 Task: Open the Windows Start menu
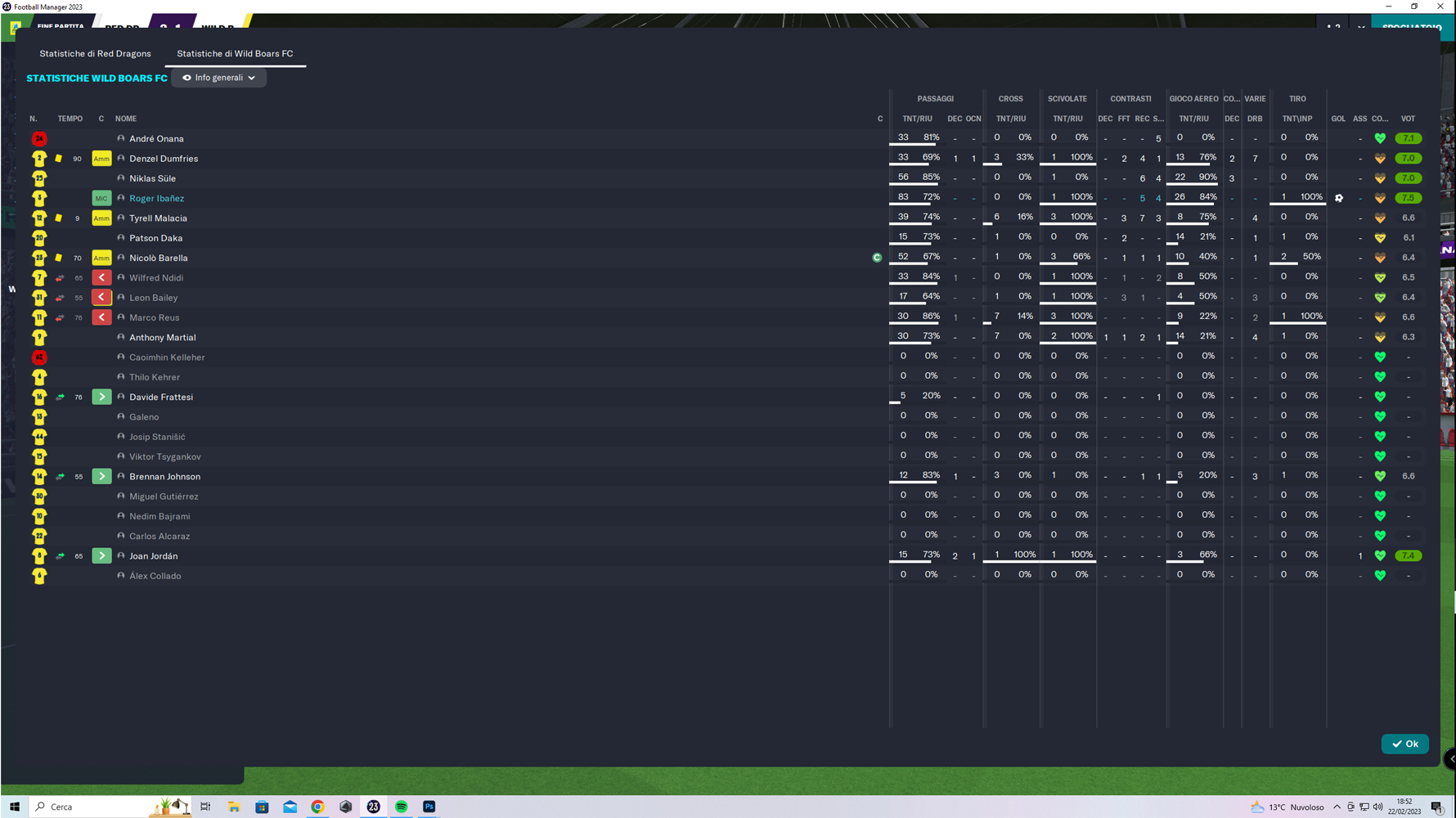click(x=15, y=807)
